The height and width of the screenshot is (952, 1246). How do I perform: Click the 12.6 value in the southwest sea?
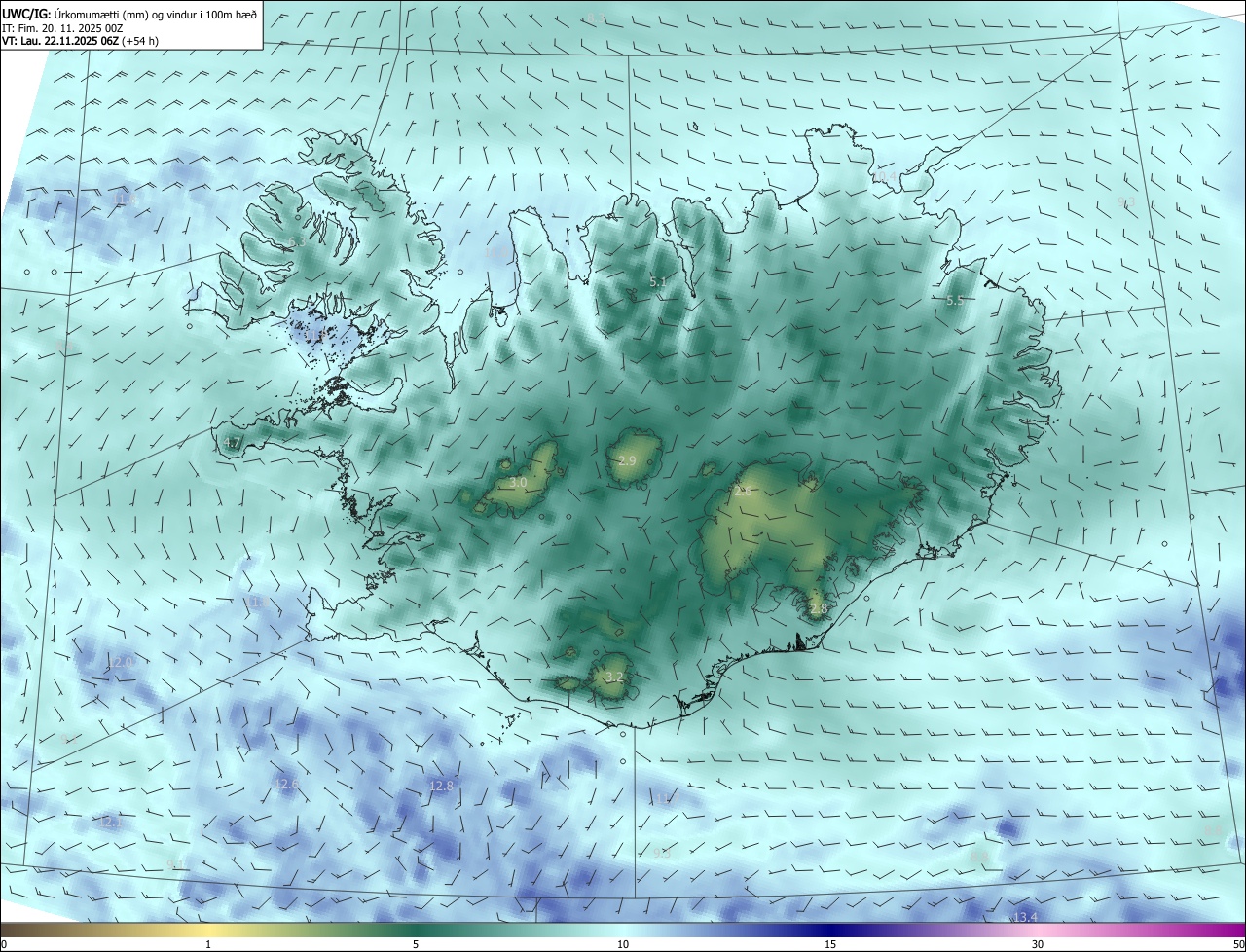286,784
